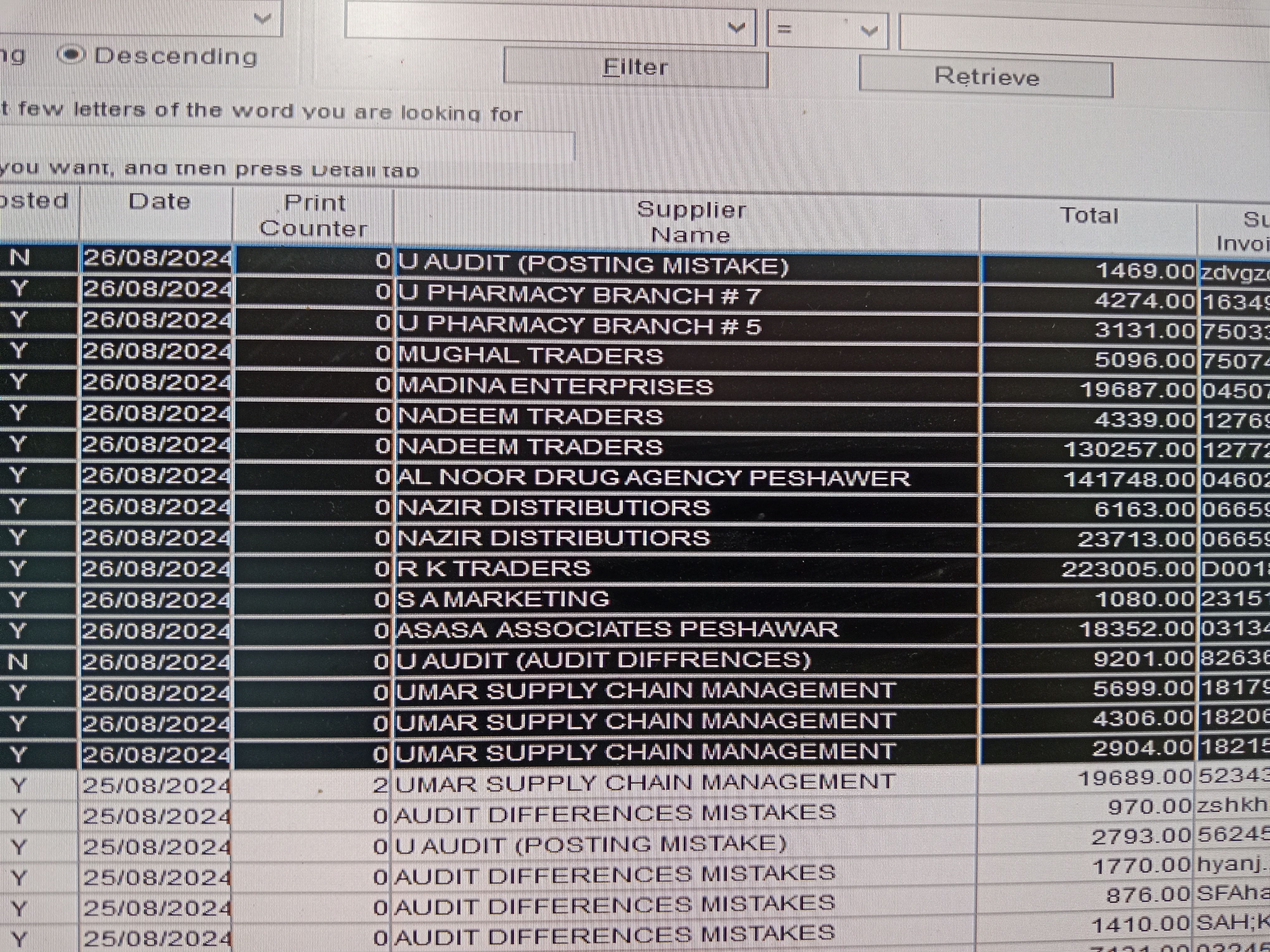Viewport: 1270px width, 952px height.
Task: Open the equals operator dropdown
Action: [869, 30]
